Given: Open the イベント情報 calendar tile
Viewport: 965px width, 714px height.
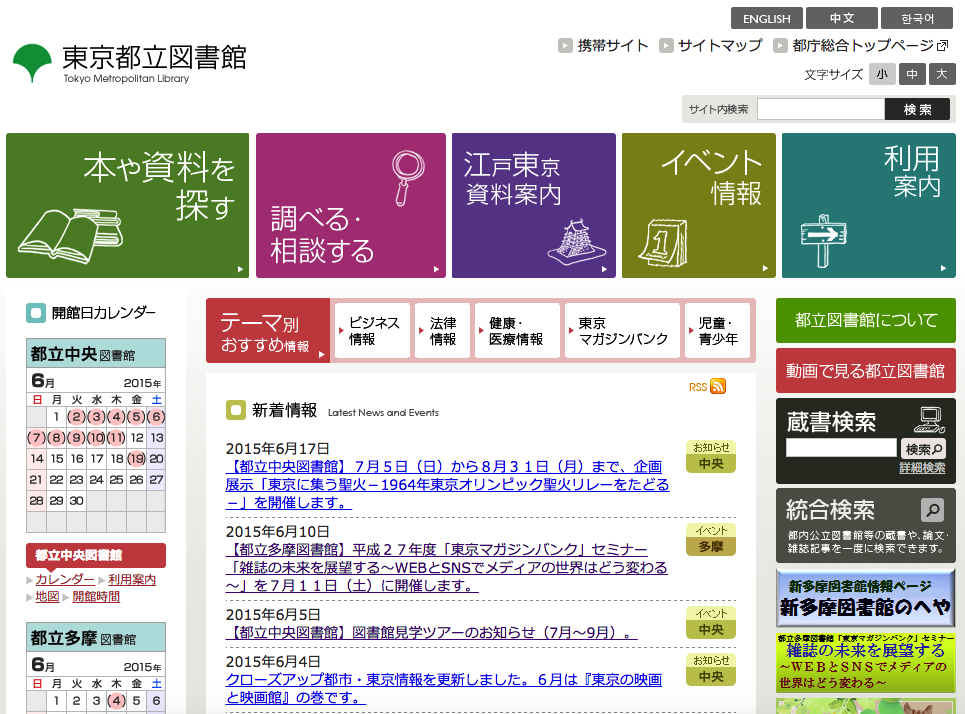Looking at the screenshot, I should coord(698,206).
